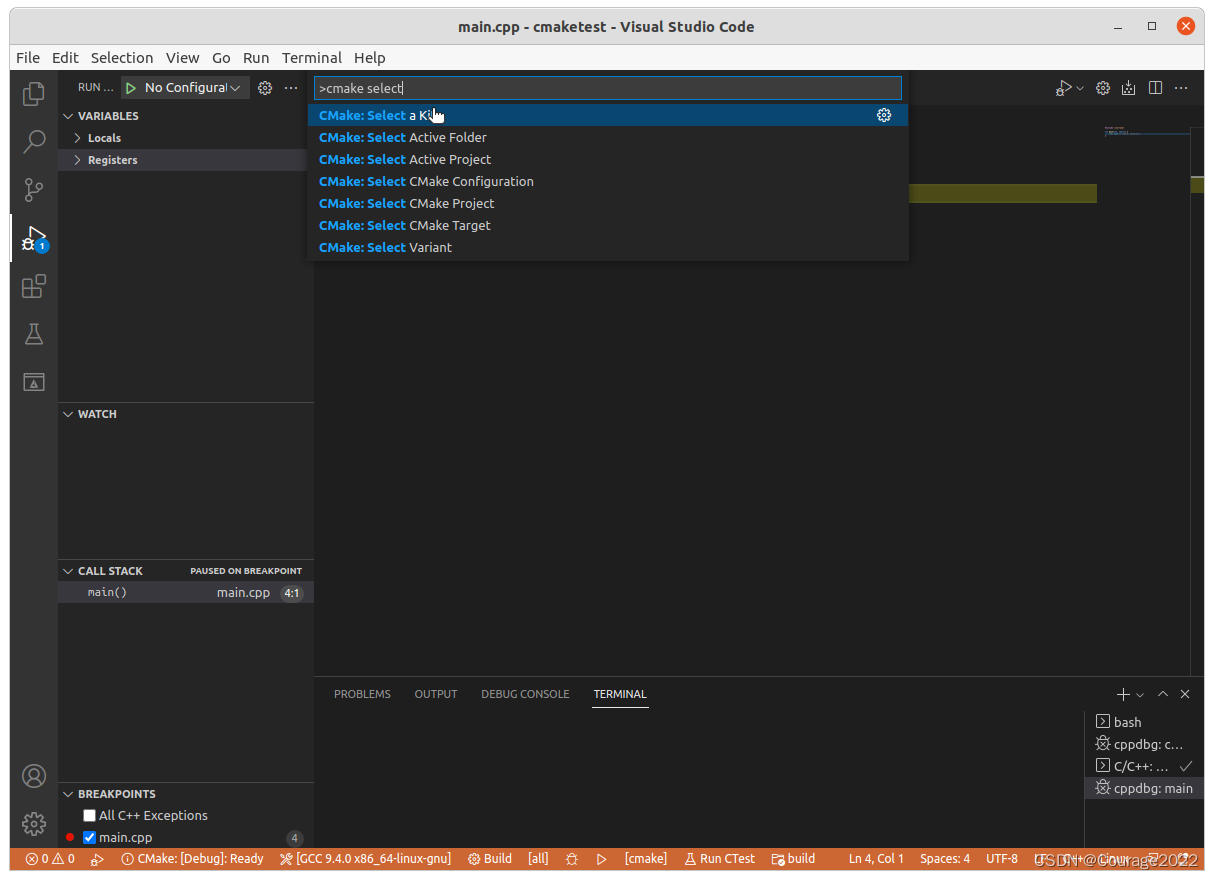Toggle All C++ Exceptions checkbox
1214x880 pixels.
pos(89,816)
